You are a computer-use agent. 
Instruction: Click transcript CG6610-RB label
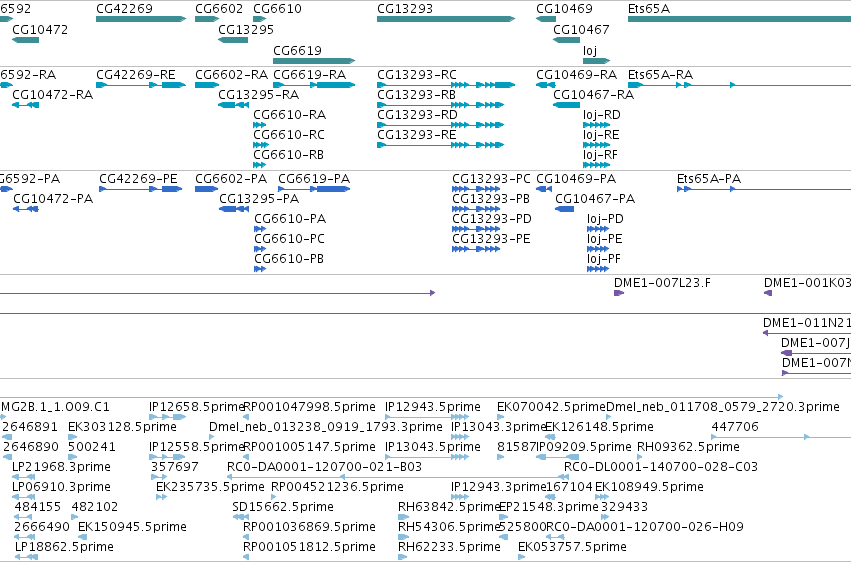coord(289,155)
